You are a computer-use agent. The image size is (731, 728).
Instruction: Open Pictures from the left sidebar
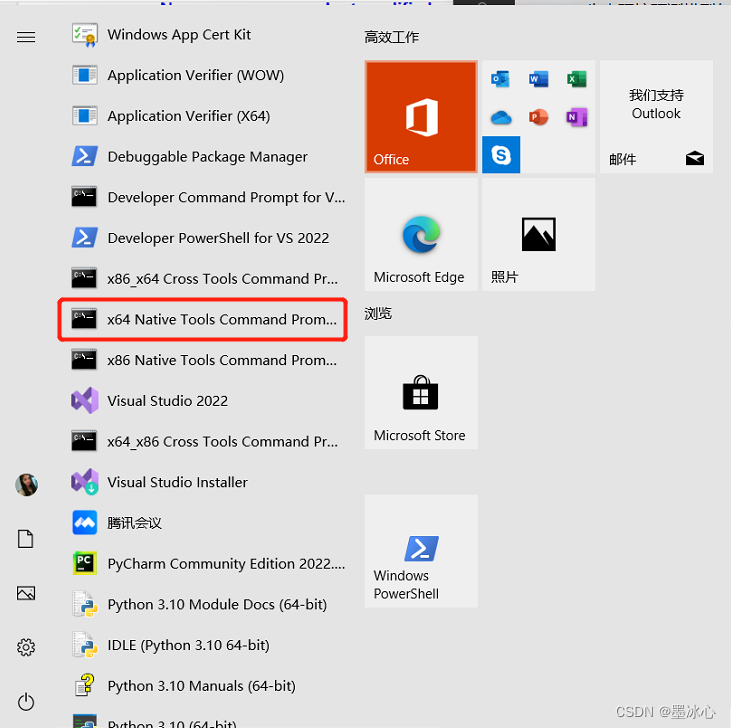[26, 593]
